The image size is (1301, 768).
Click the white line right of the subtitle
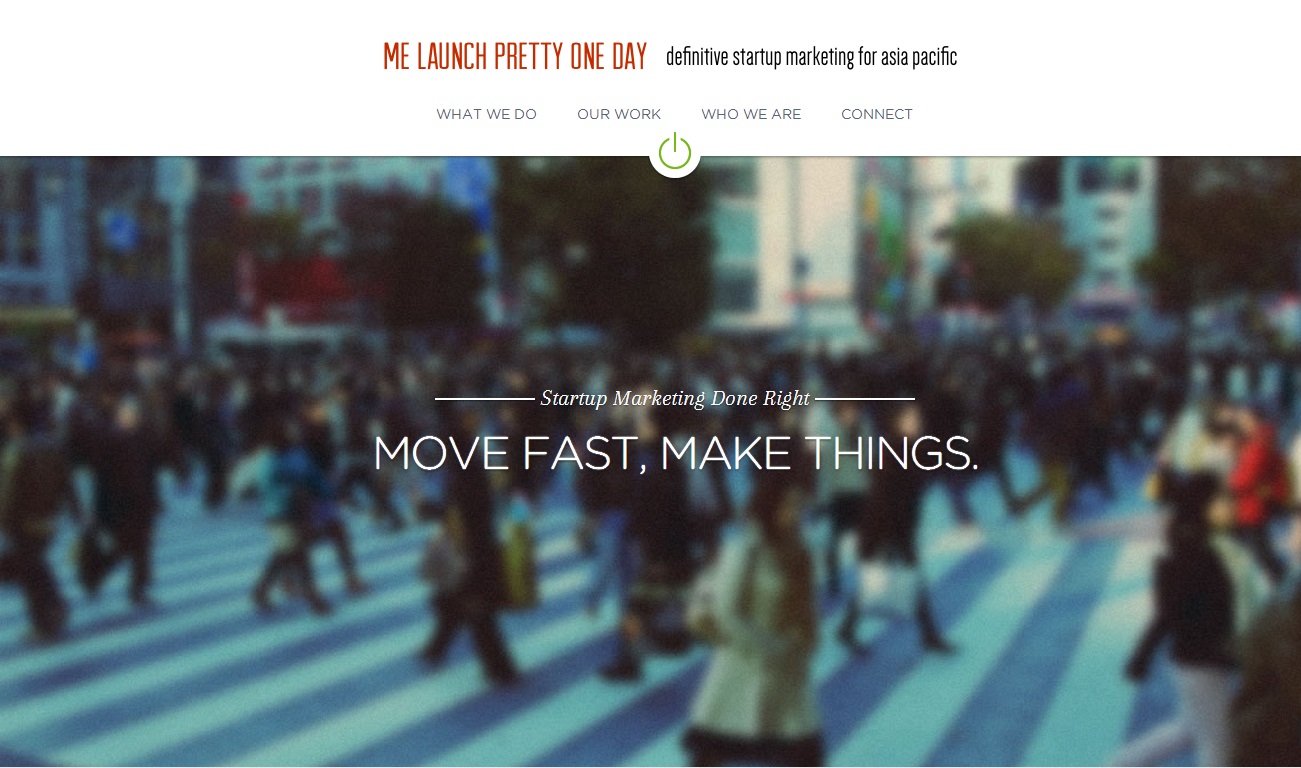[865, 398]
